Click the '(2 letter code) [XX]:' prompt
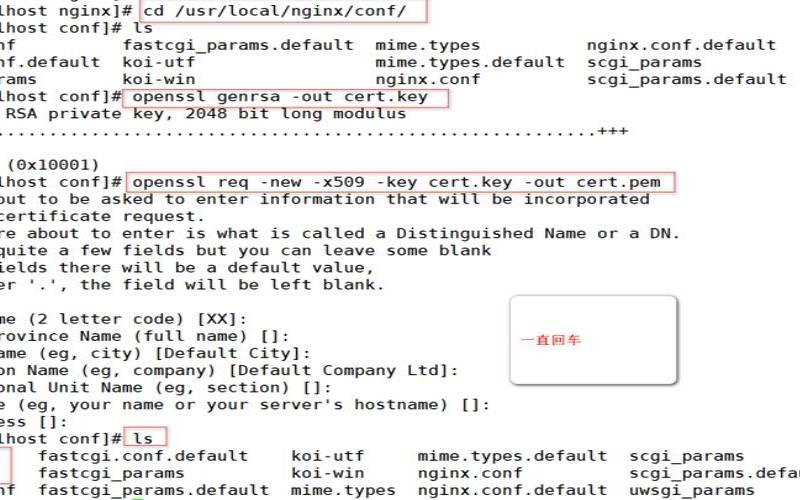Viewport: 800px width, 500px height. pos(138,319)
